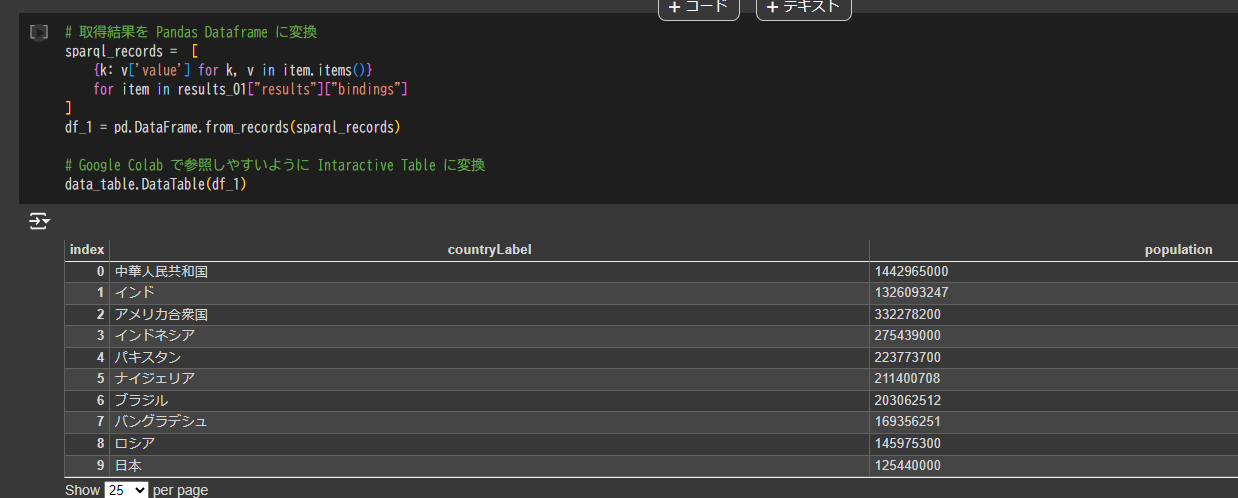The width and height of the screenshot is (1238, 498).
Task: Click the population value 145975300
Action: point(907,443)
